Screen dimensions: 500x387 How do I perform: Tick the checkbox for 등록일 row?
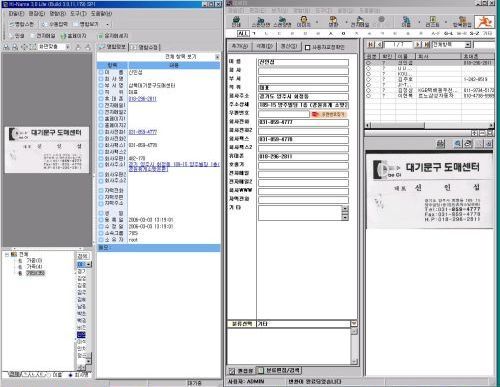(x=101, y=220)
